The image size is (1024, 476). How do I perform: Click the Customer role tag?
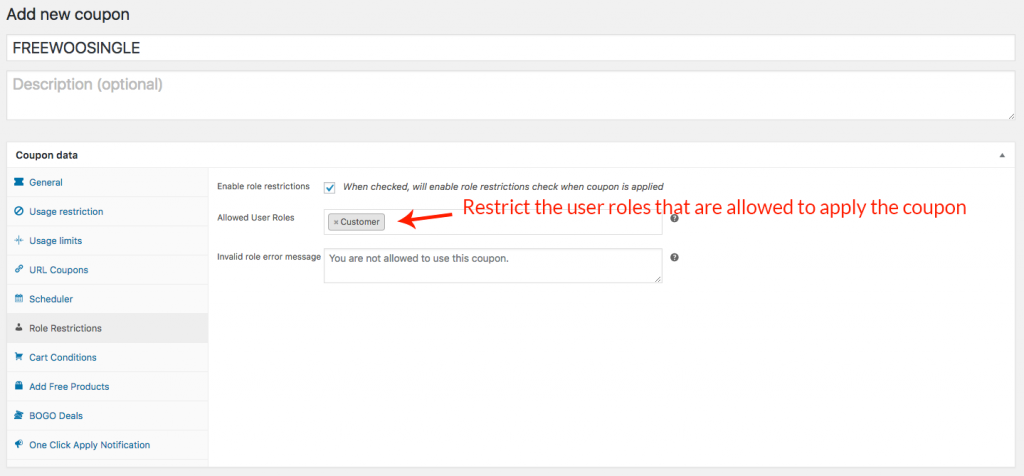click(x=357, y=222)
